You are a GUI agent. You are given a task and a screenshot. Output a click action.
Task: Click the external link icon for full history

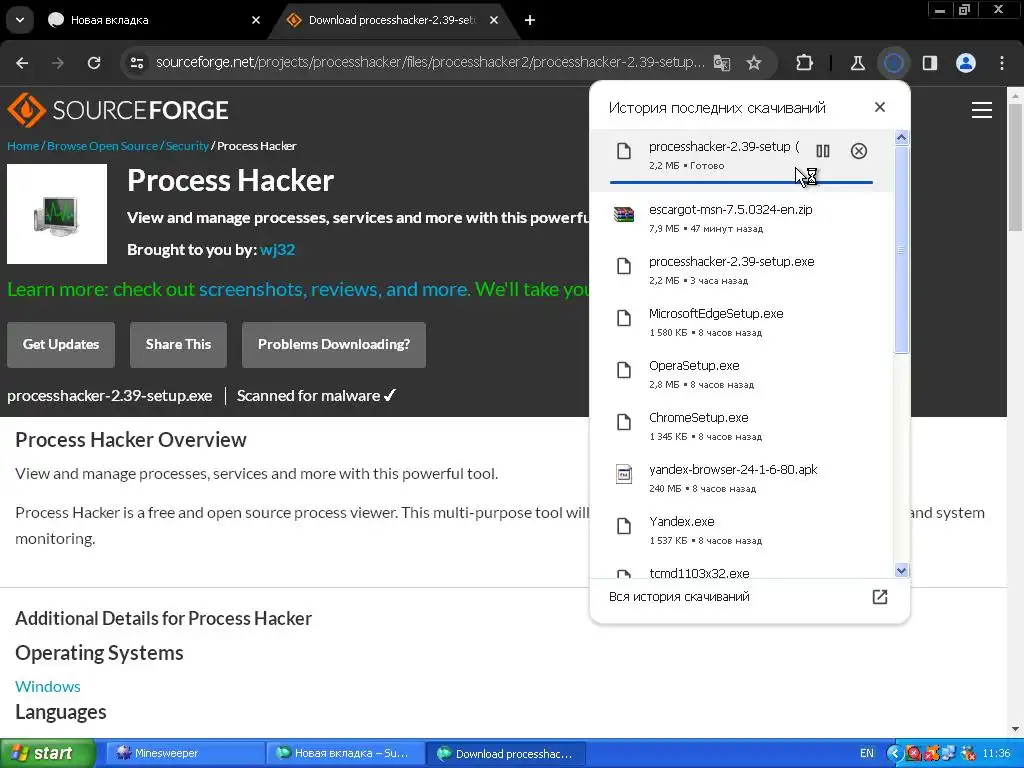[x=880, y=596]
